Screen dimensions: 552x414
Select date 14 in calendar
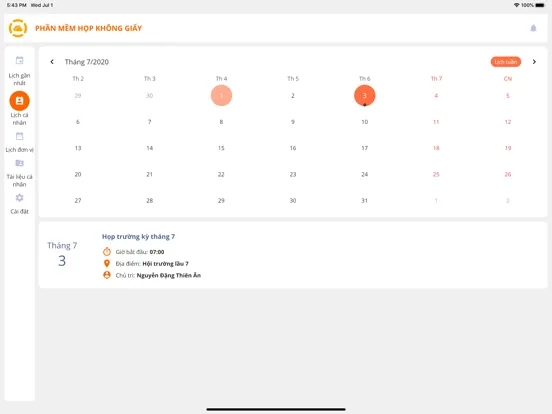[150, 148]
